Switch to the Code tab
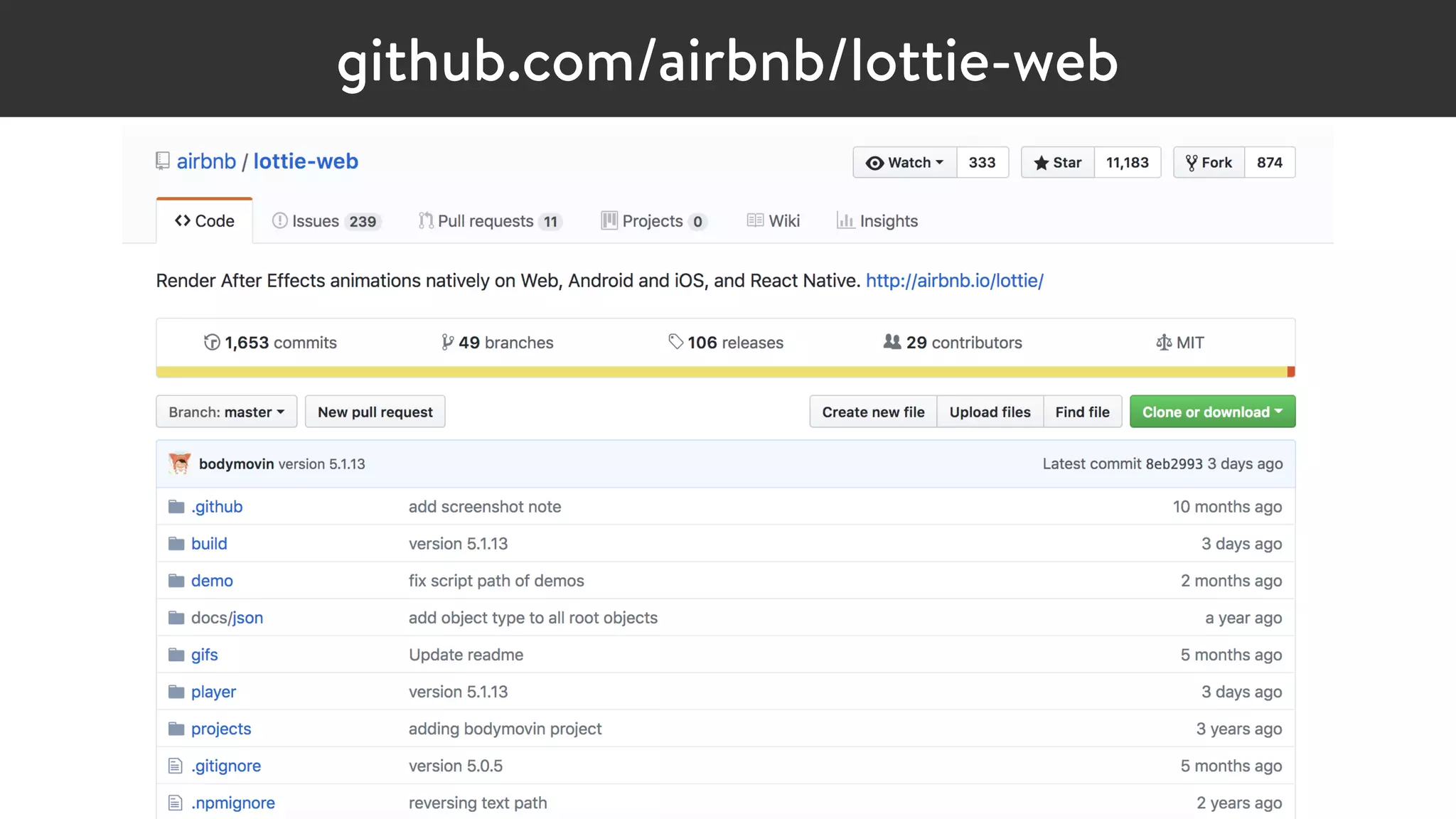This screenshot has width=1456, height=819. coord(205,221)
